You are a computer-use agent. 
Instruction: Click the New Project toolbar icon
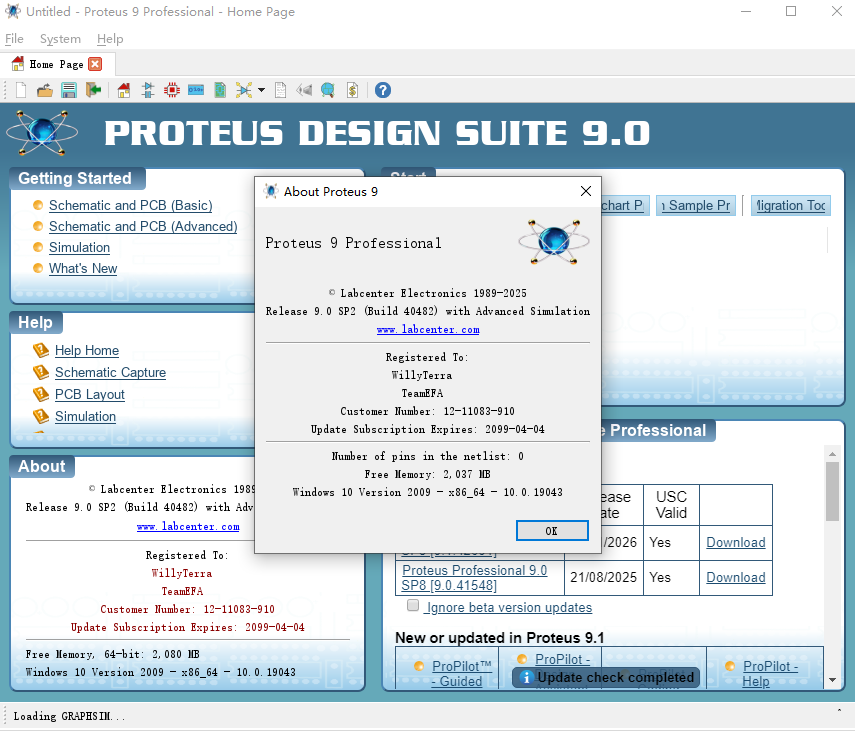[x=21, y=90]
